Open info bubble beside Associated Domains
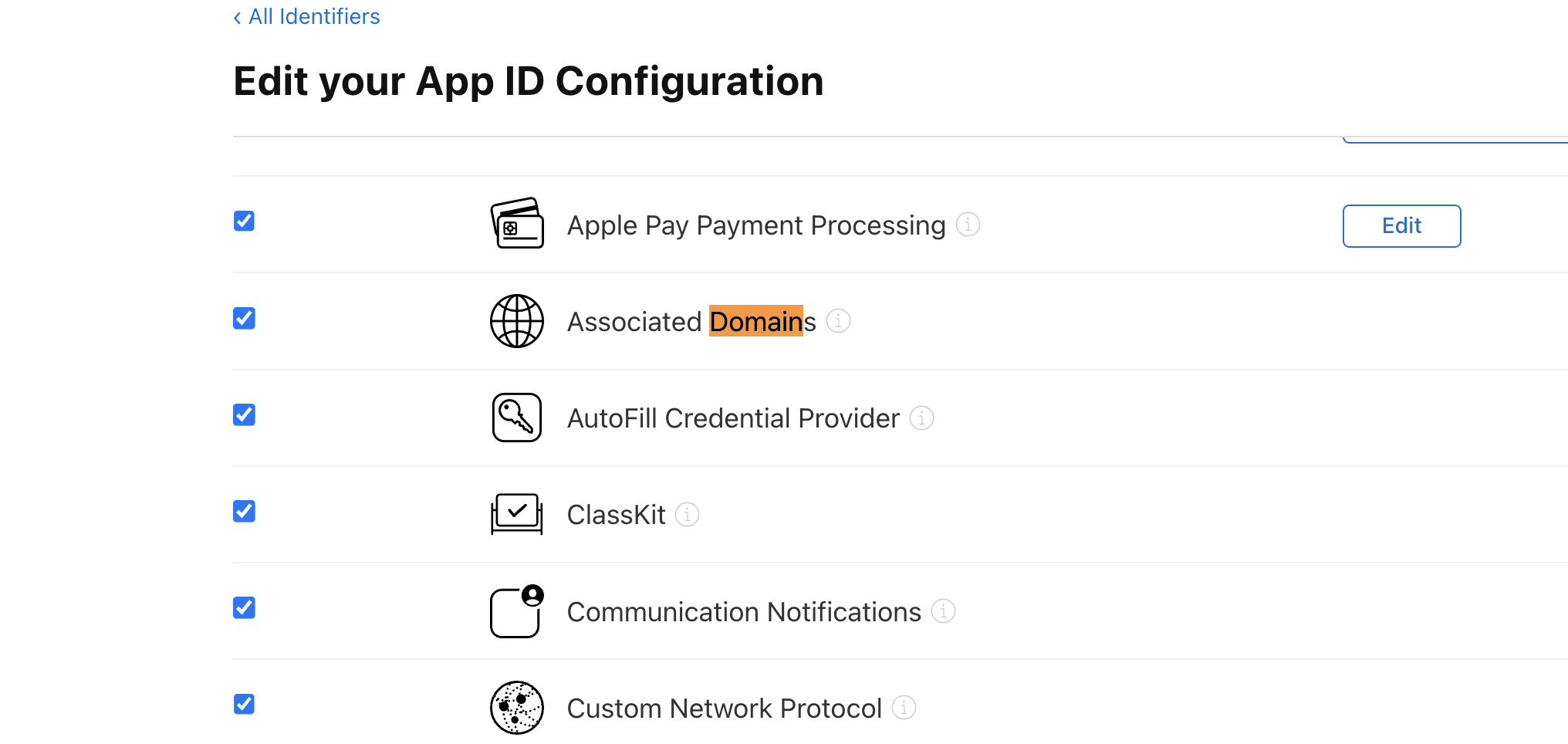Image resolution: width=1568 pixels, height=744 pixels. pos(838,321)
